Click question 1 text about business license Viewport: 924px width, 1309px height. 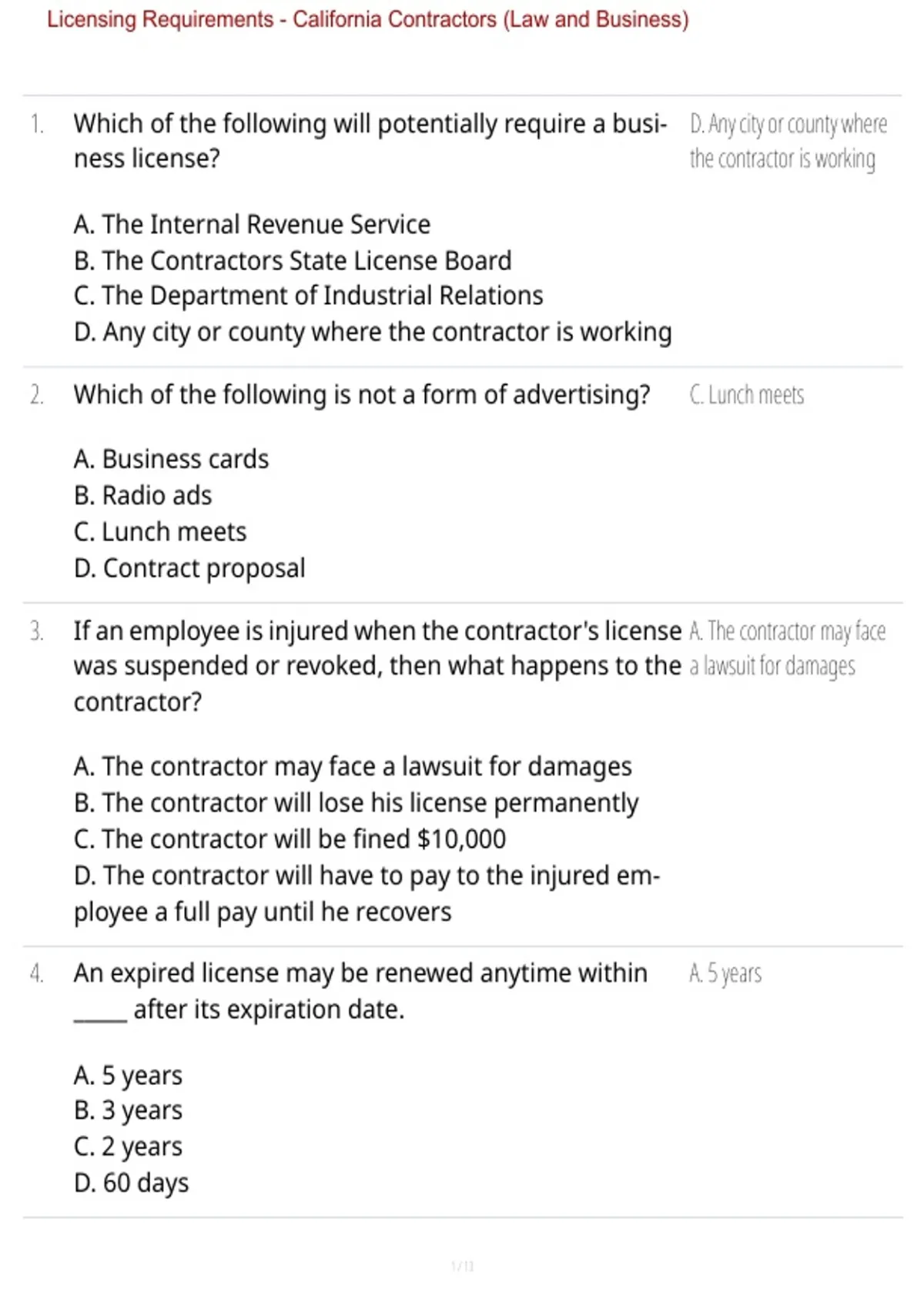370,141
